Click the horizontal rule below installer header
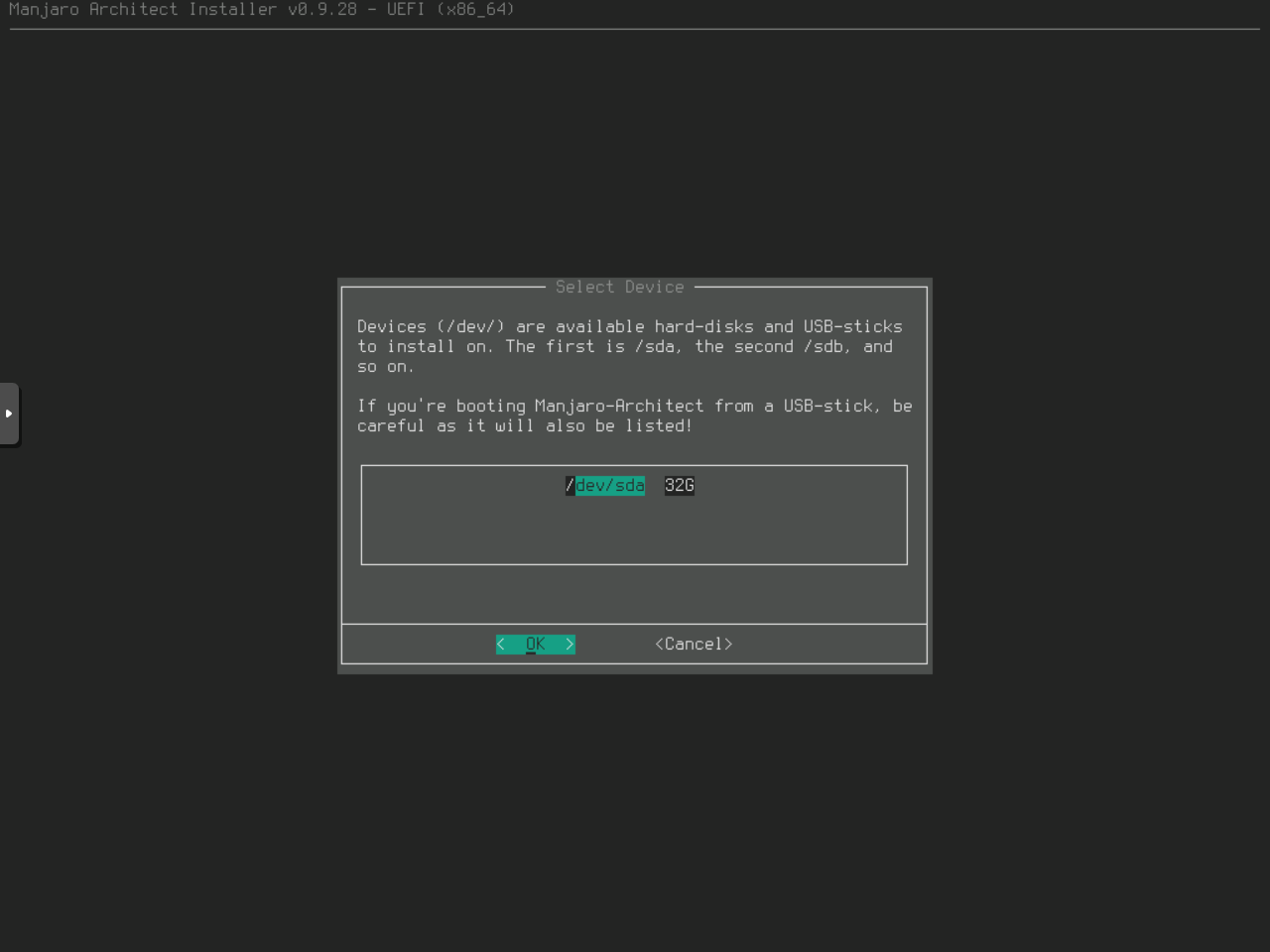Viewport: 1270px width, 952px height. pos(634,29)
